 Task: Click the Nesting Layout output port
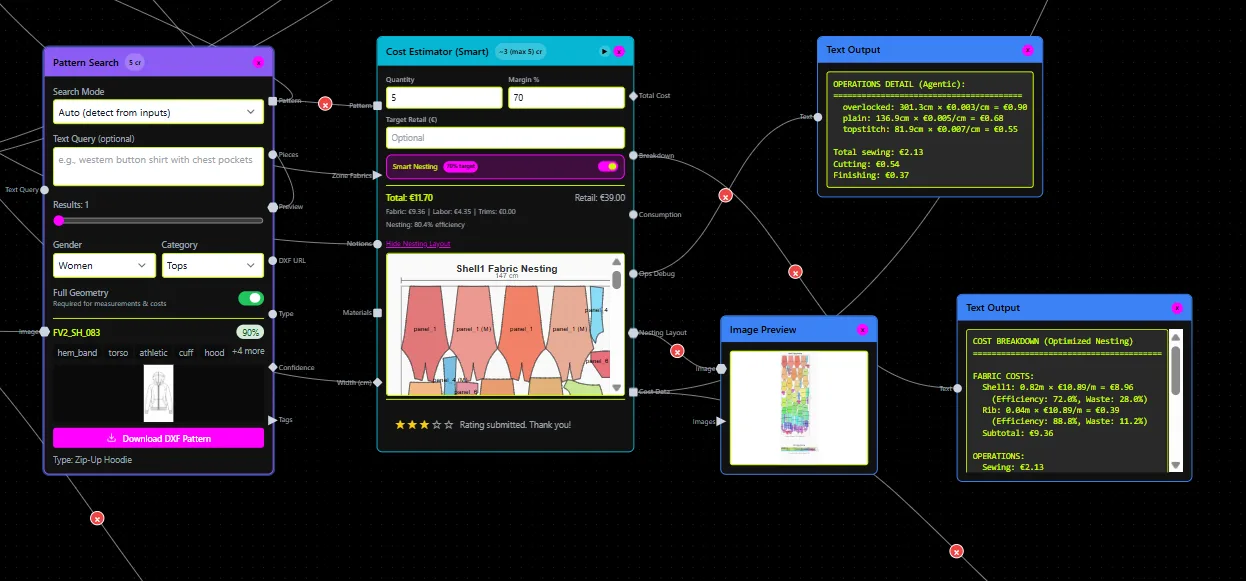point(633,332)
